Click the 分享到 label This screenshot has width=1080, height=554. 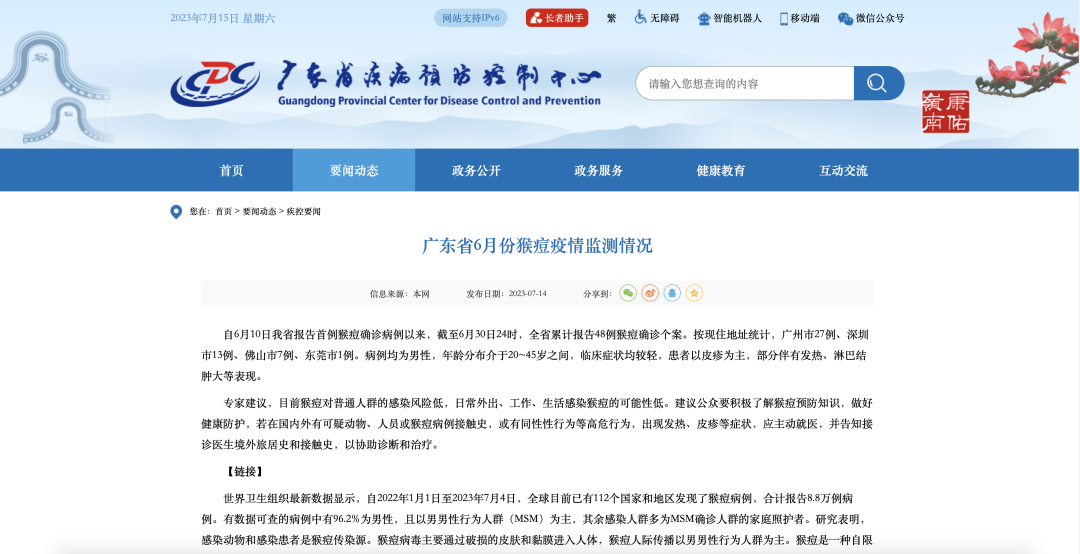coord(597,294)
